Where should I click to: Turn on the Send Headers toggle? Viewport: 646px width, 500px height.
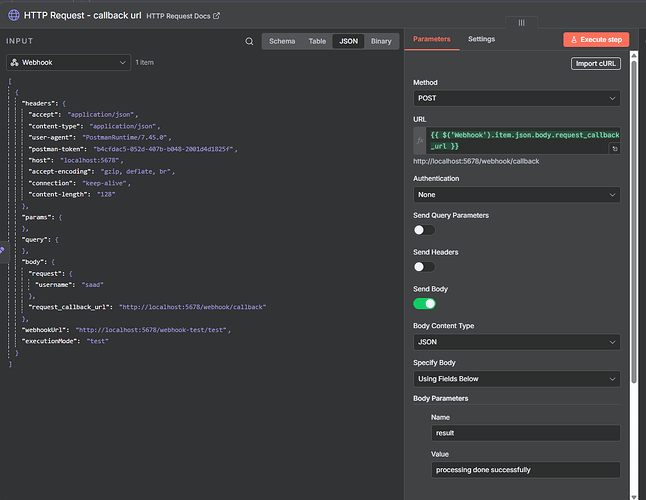pos(424,267)
